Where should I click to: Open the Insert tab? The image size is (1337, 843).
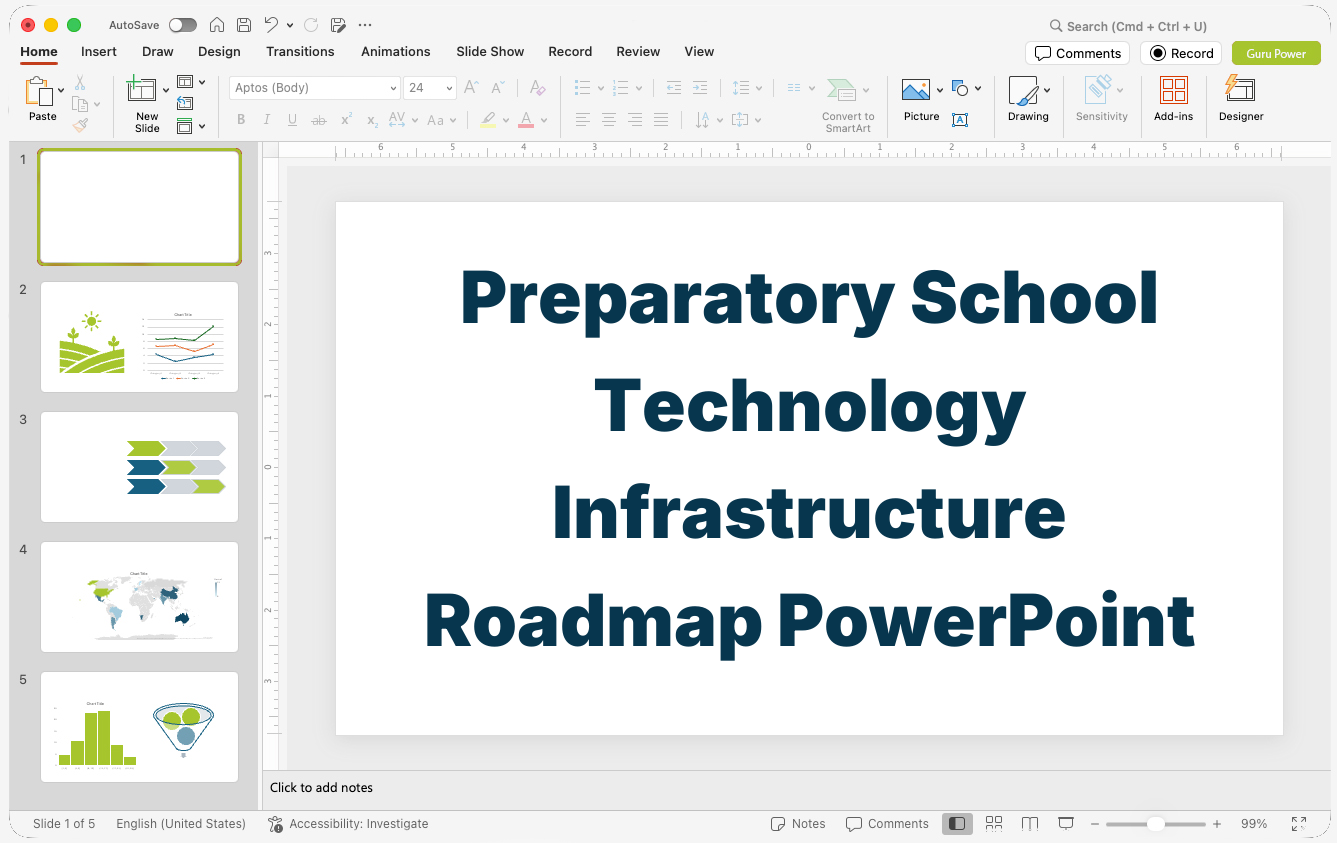coord(99,51)
